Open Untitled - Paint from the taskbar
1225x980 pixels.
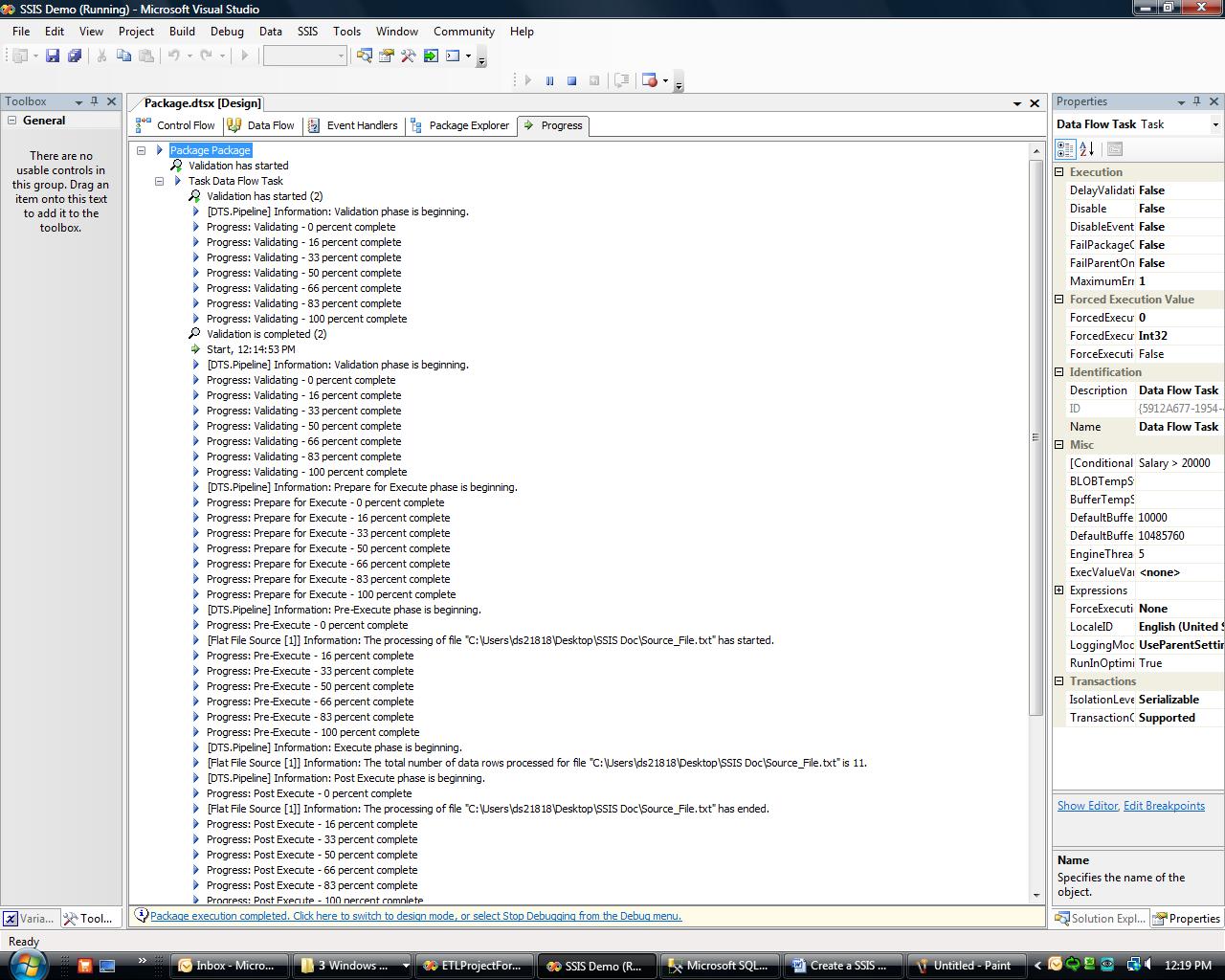(x=965, y=965)
